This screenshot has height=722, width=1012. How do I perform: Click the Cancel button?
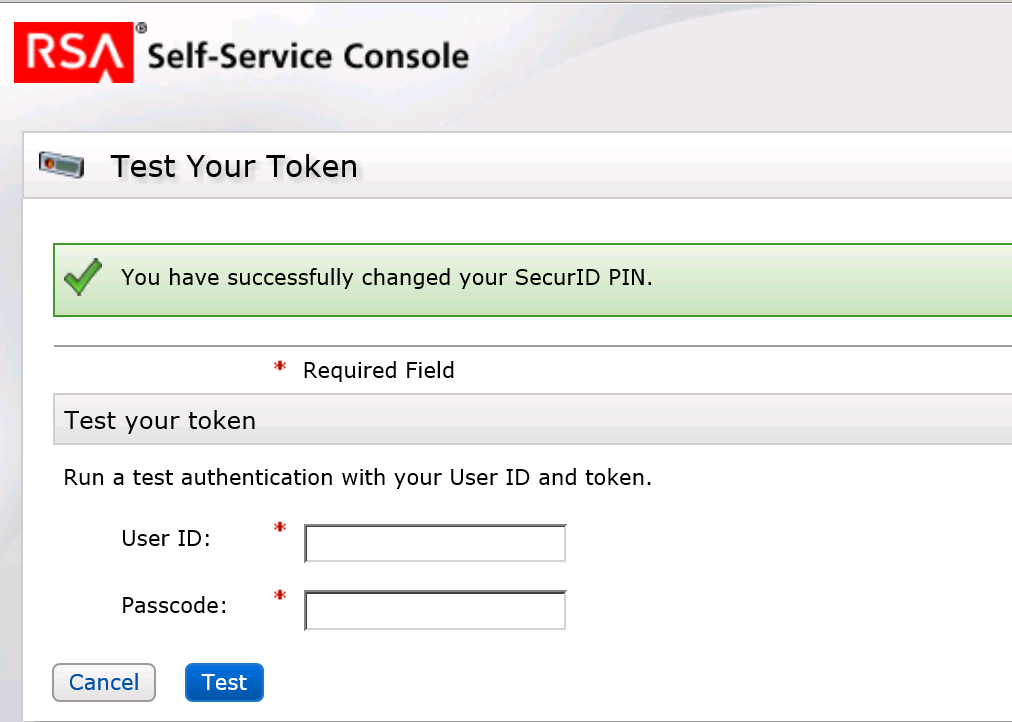click(x=103, y=682)
